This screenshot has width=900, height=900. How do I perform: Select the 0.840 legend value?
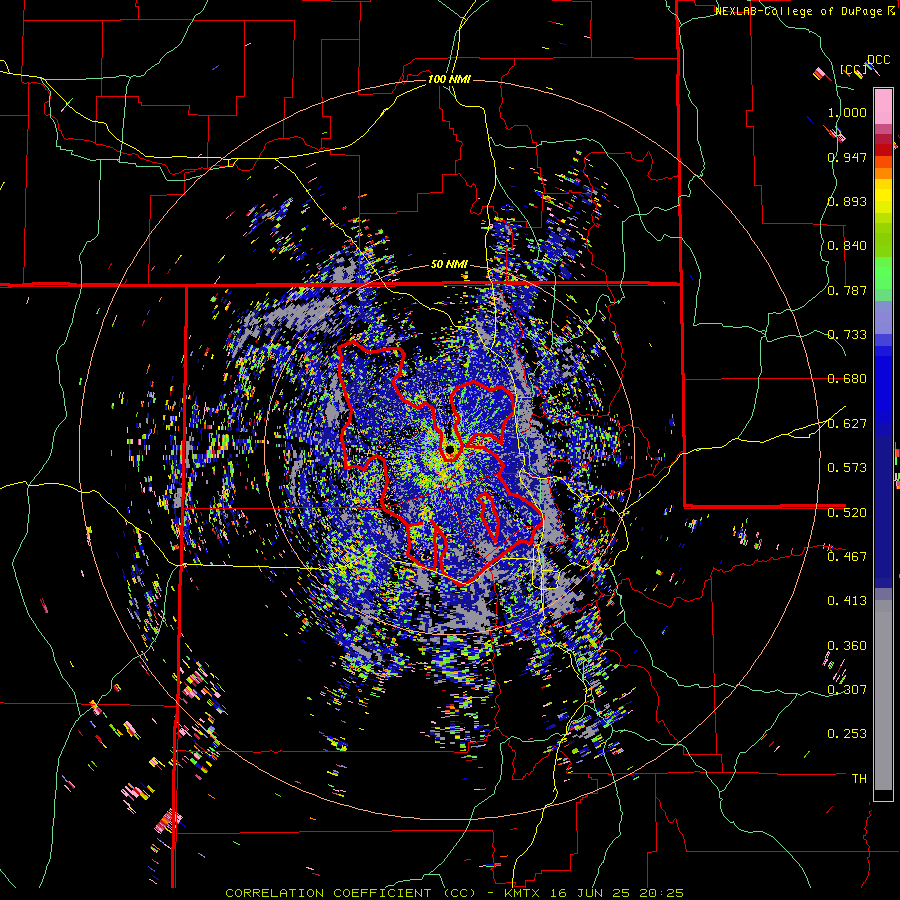click(847, 246)
